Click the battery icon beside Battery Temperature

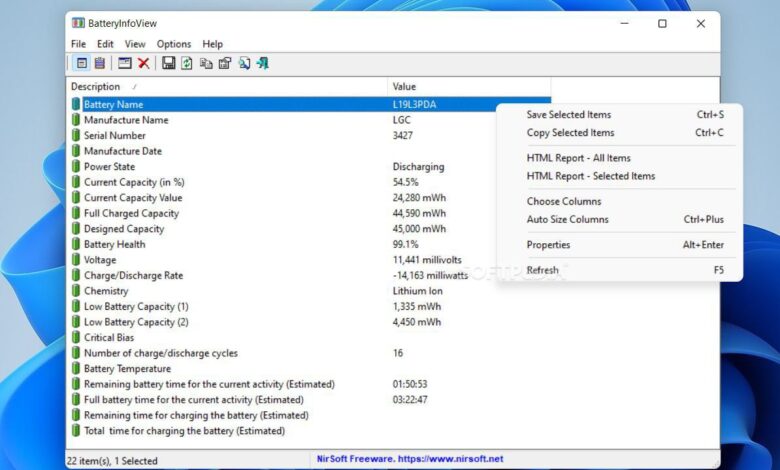coord(76,369)
